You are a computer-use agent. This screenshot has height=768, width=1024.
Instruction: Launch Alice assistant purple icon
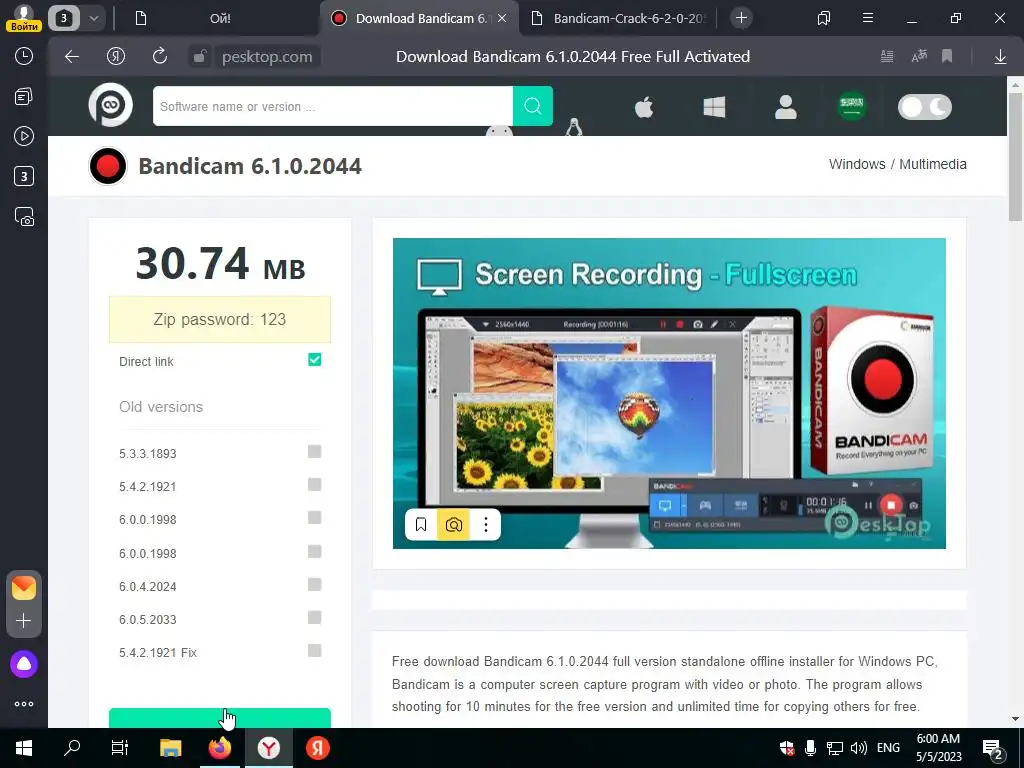[24, 664]
